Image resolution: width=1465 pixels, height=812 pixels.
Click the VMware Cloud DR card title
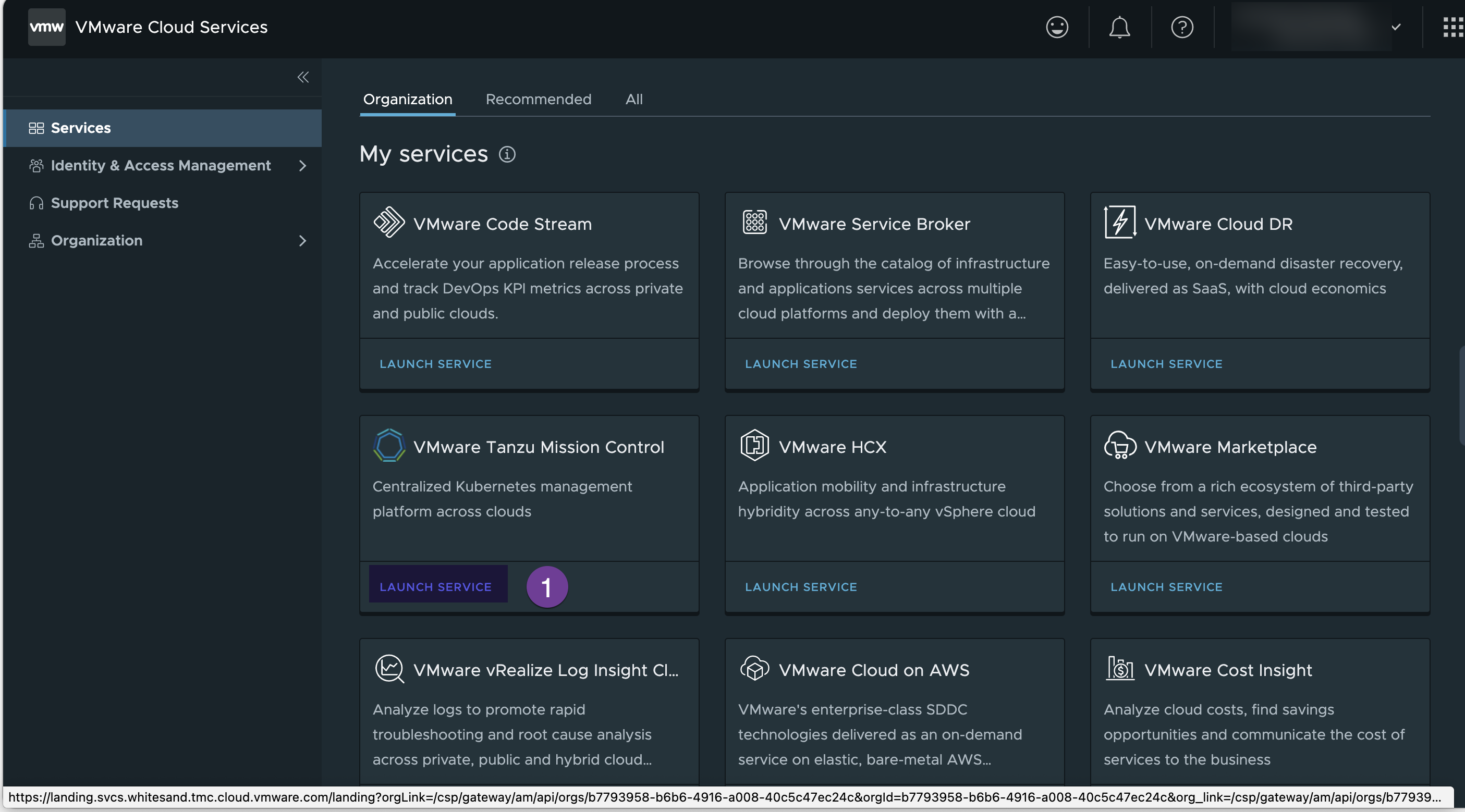(x=1218, y=224)
